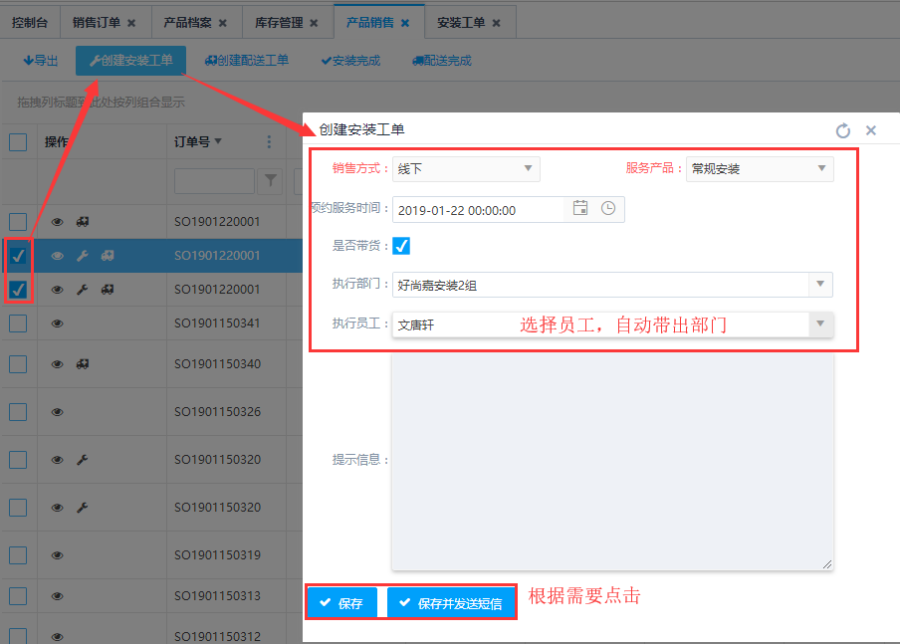This screenshot has width=900, height=644.
Task: Click the truck icon in SO1901150340 row
Action: tap(83, 363)
